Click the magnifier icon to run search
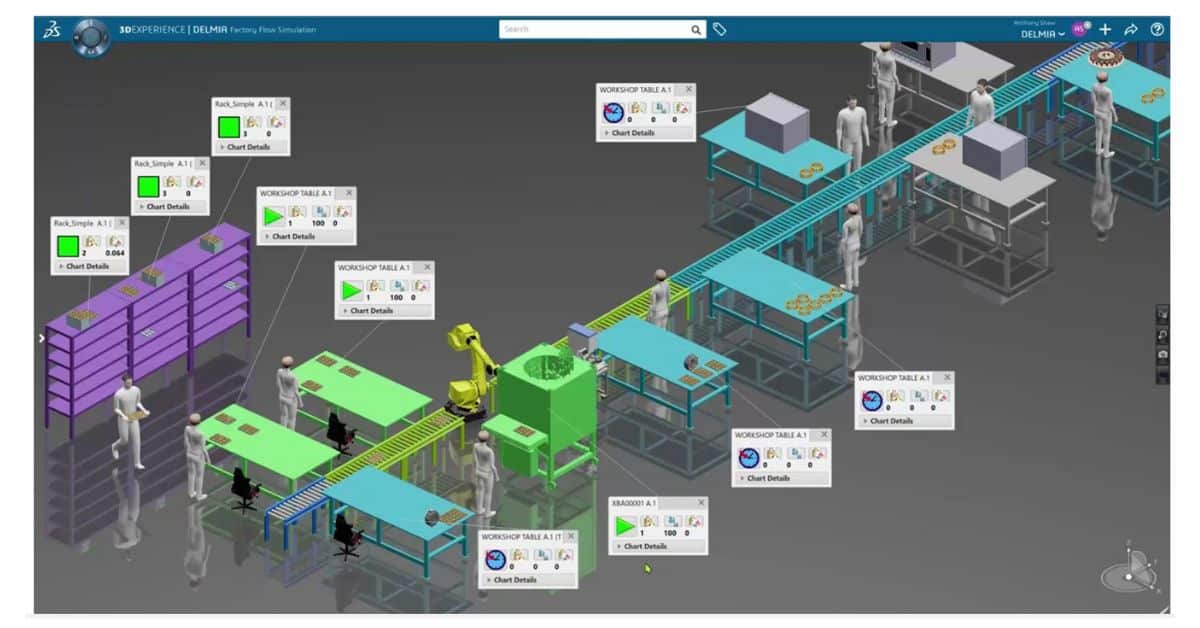Image resolution: width=1200 pixels, height=628 pixels. [695, 29]
